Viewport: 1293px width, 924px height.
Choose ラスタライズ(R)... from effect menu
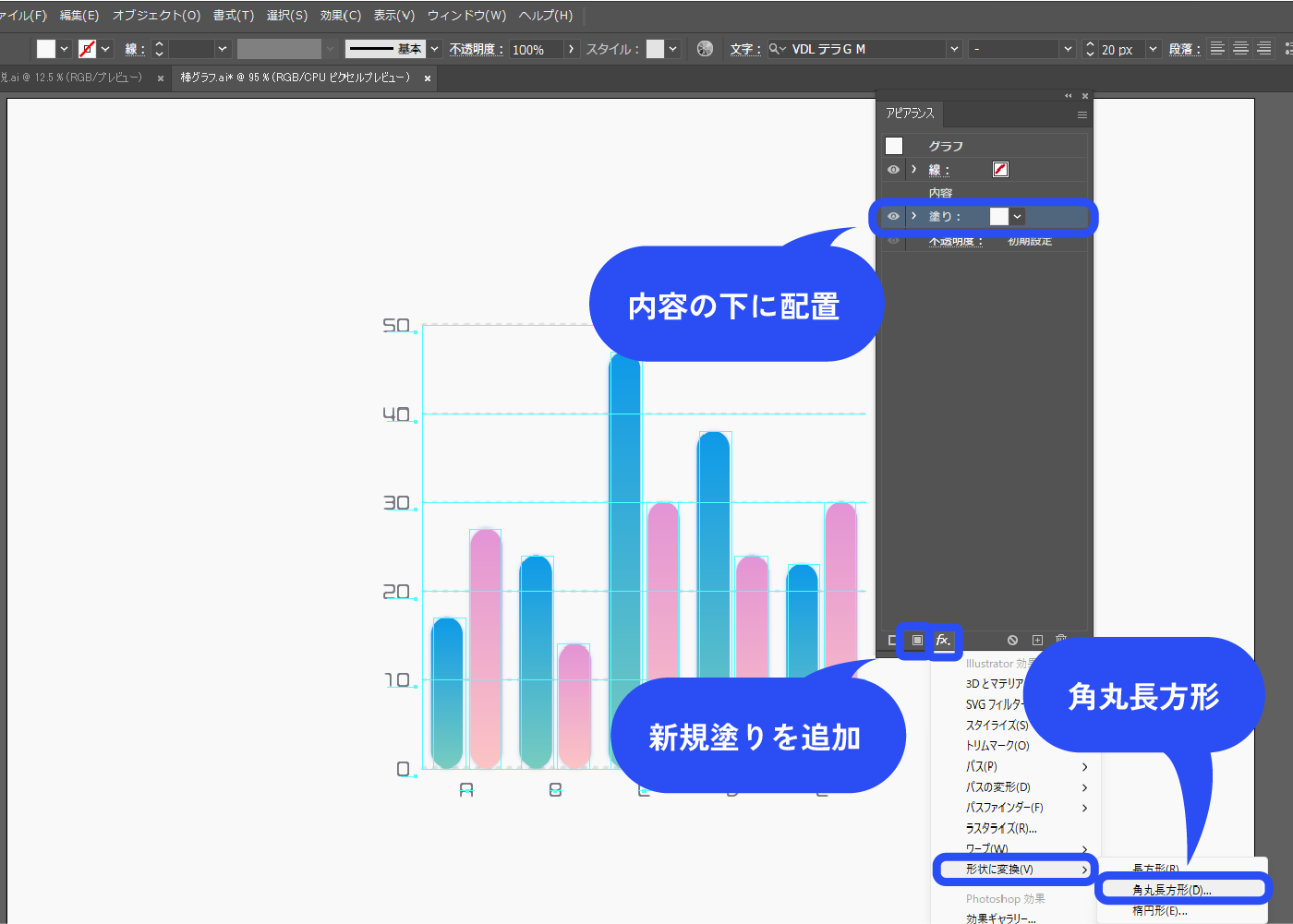pyautogui.click(x=1002, y=828)
